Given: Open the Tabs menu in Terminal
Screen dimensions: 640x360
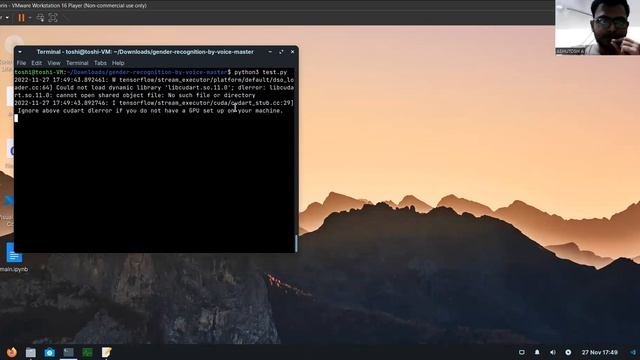Looking at the screenshot, I should coord(100,63).
